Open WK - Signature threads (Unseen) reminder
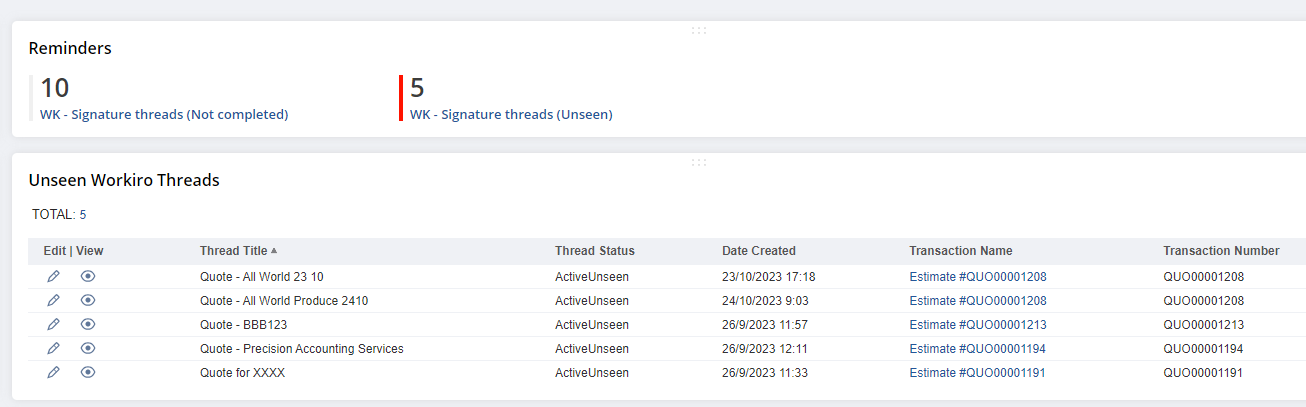This screenshot has width=1306, height=407. 511,115
